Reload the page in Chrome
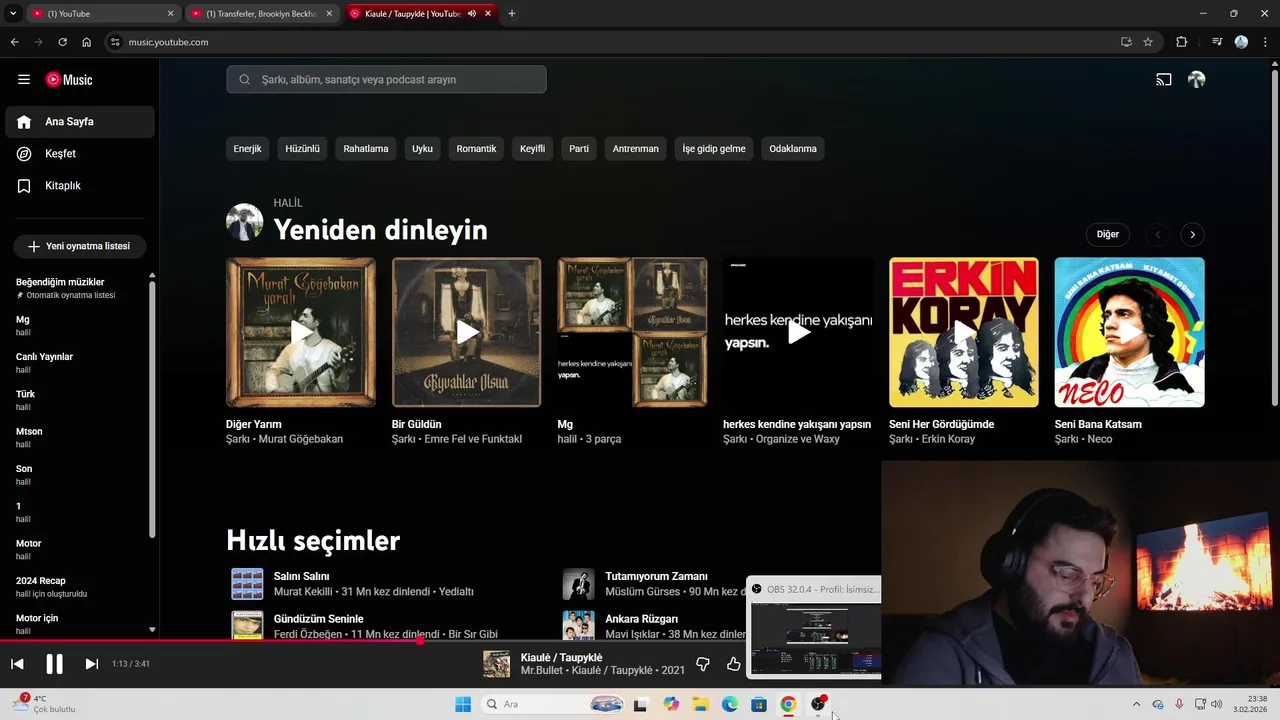The image size is (1280, 720). (62, 42)
